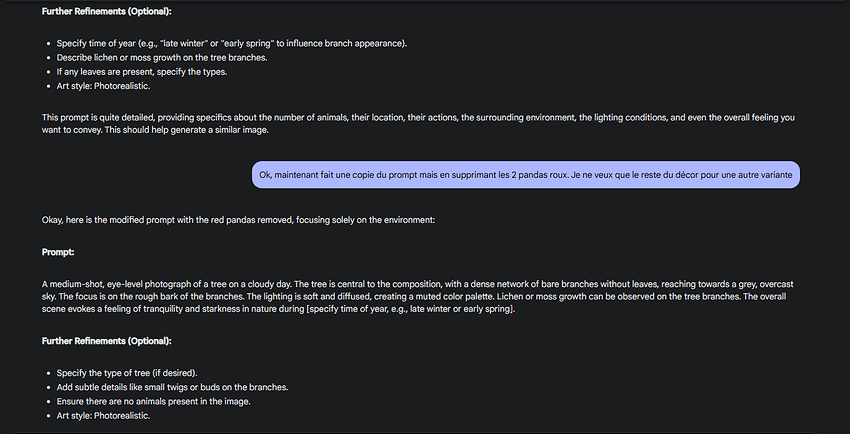
Task: Click the upper "Art style: Photorealistic." bullet
Action: (103, 85)
